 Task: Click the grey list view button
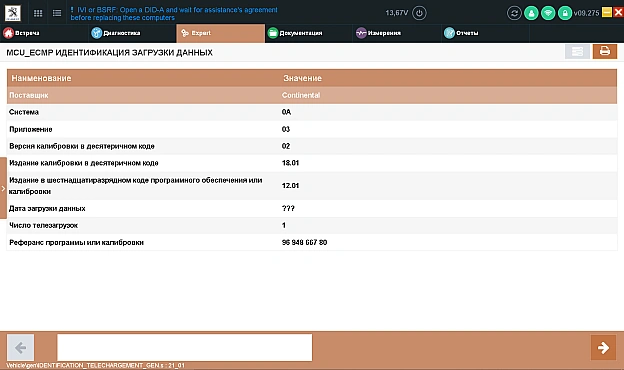pos(577,51)
